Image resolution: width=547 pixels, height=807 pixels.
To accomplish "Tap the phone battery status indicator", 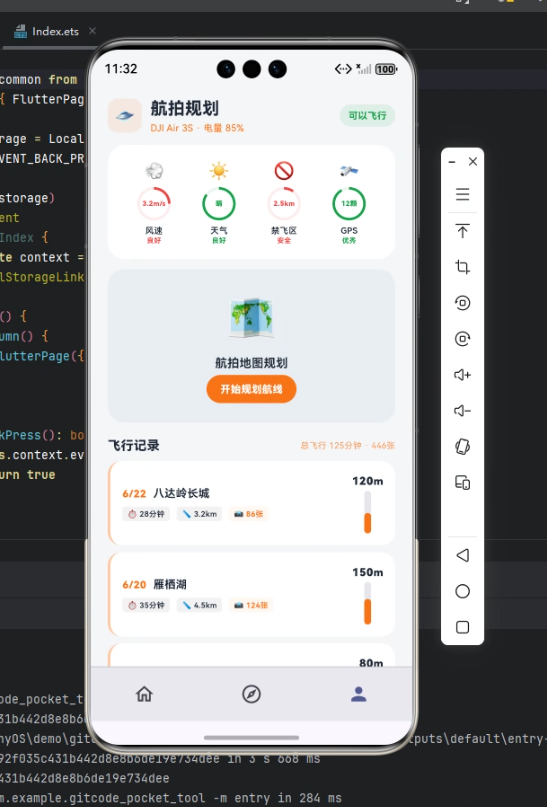I will click(386, 69).
